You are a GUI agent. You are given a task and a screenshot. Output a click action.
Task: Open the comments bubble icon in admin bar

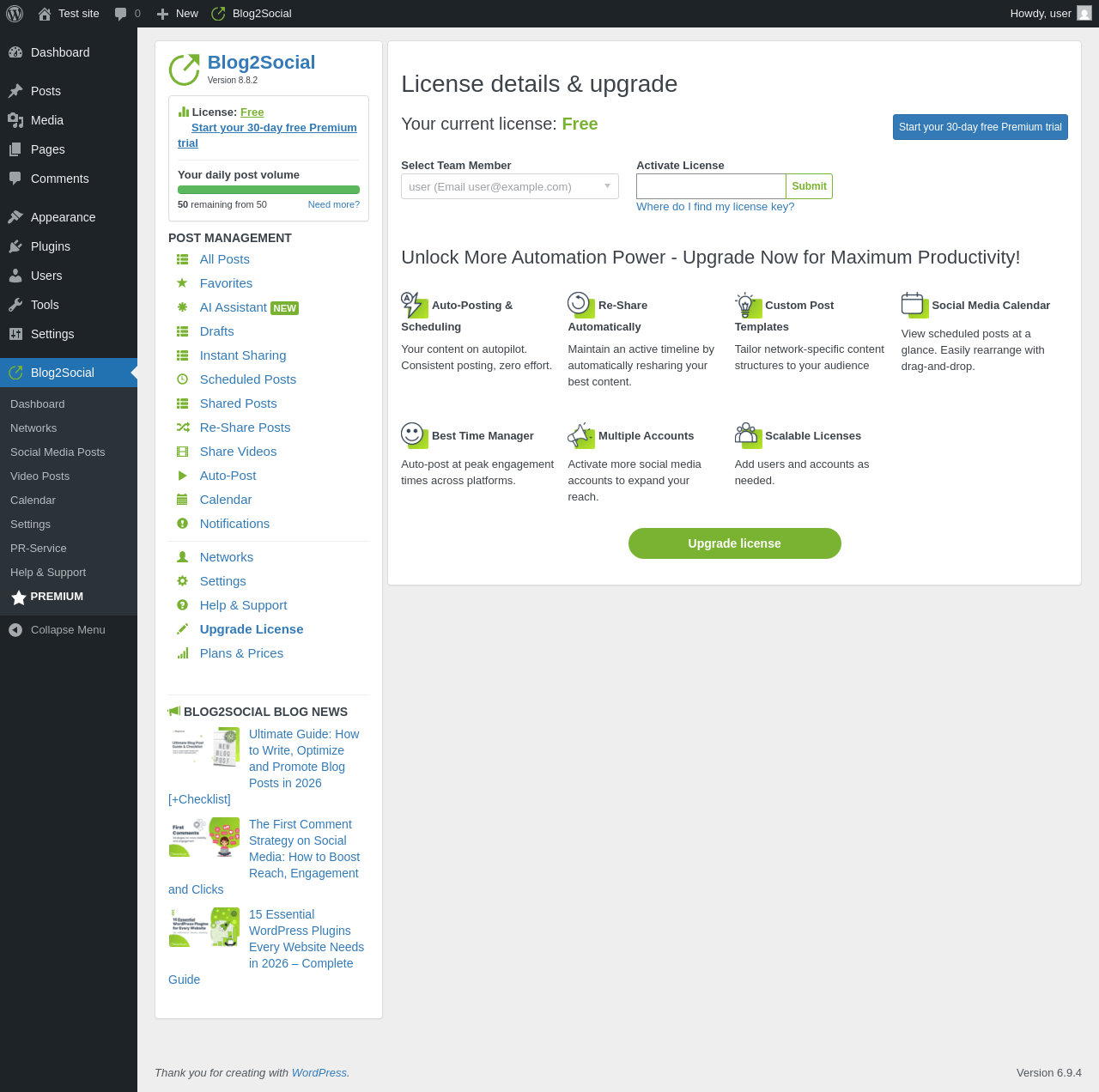click(121, 14)
